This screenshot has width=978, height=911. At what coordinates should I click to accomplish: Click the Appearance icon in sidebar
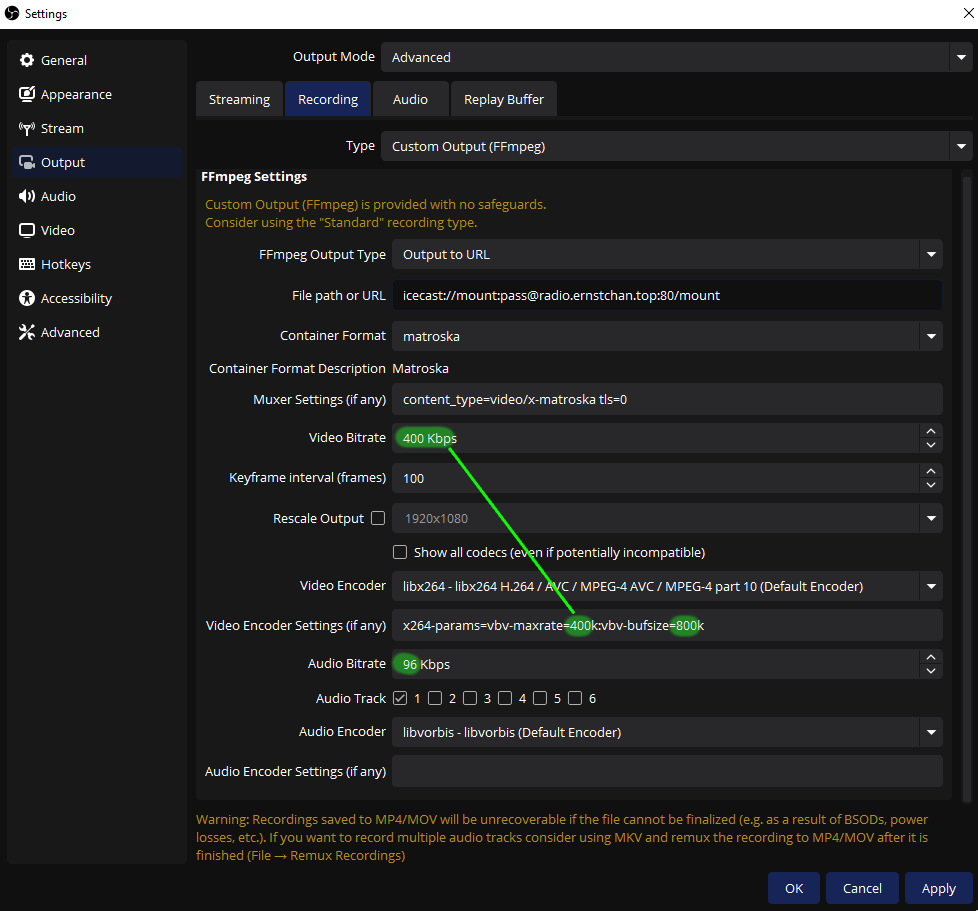(27, 94)
